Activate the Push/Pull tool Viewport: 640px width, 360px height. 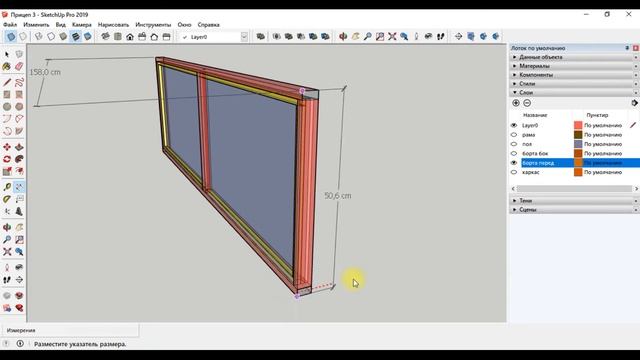(19, 147)
